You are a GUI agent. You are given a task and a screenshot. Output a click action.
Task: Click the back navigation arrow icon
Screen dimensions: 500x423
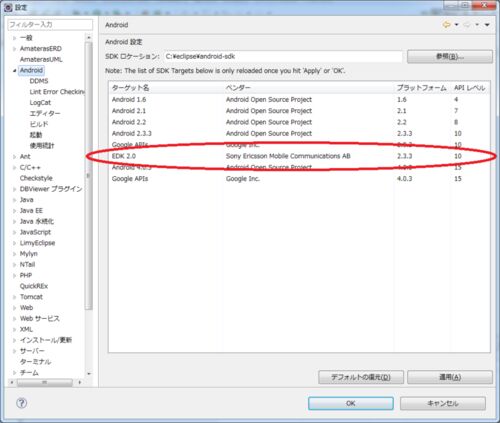point(446,24)
